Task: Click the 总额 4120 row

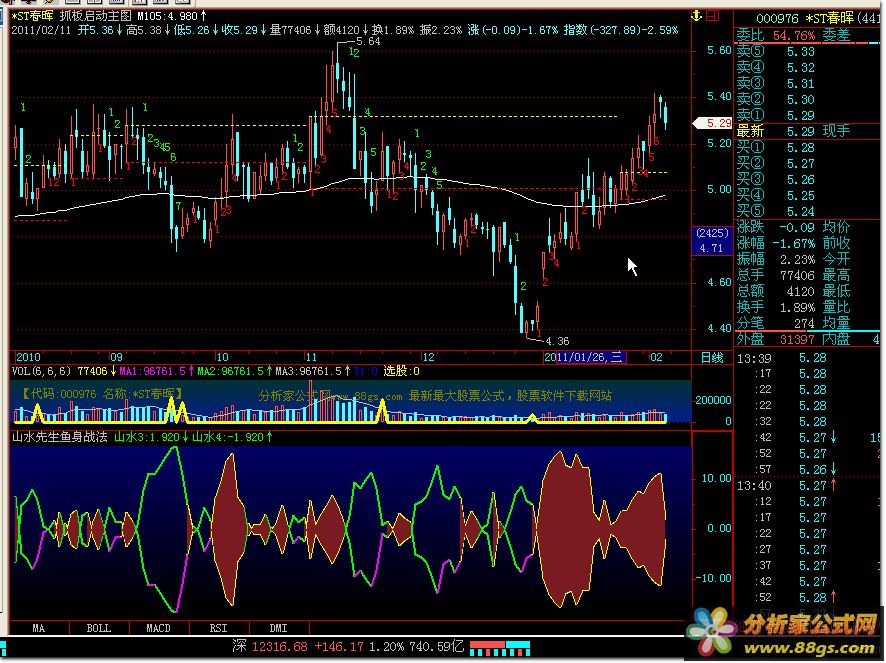Action: [776, 292]
